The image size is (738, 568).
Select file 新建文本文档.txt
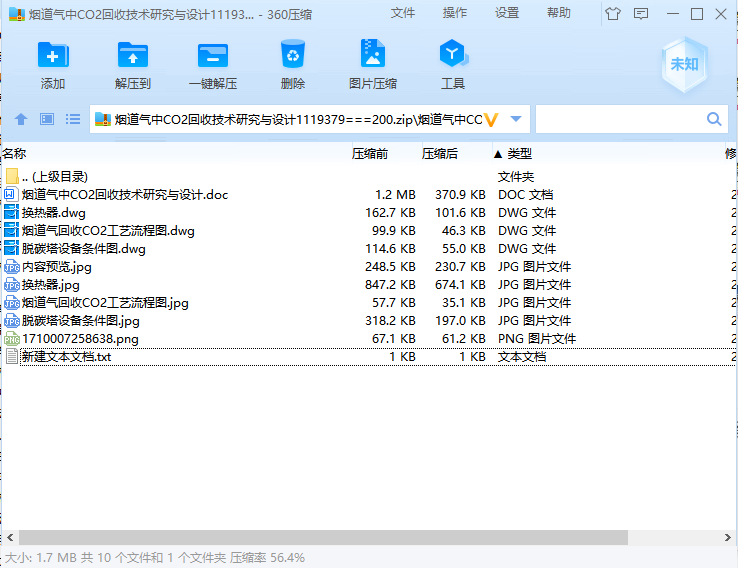pos(66,356)
